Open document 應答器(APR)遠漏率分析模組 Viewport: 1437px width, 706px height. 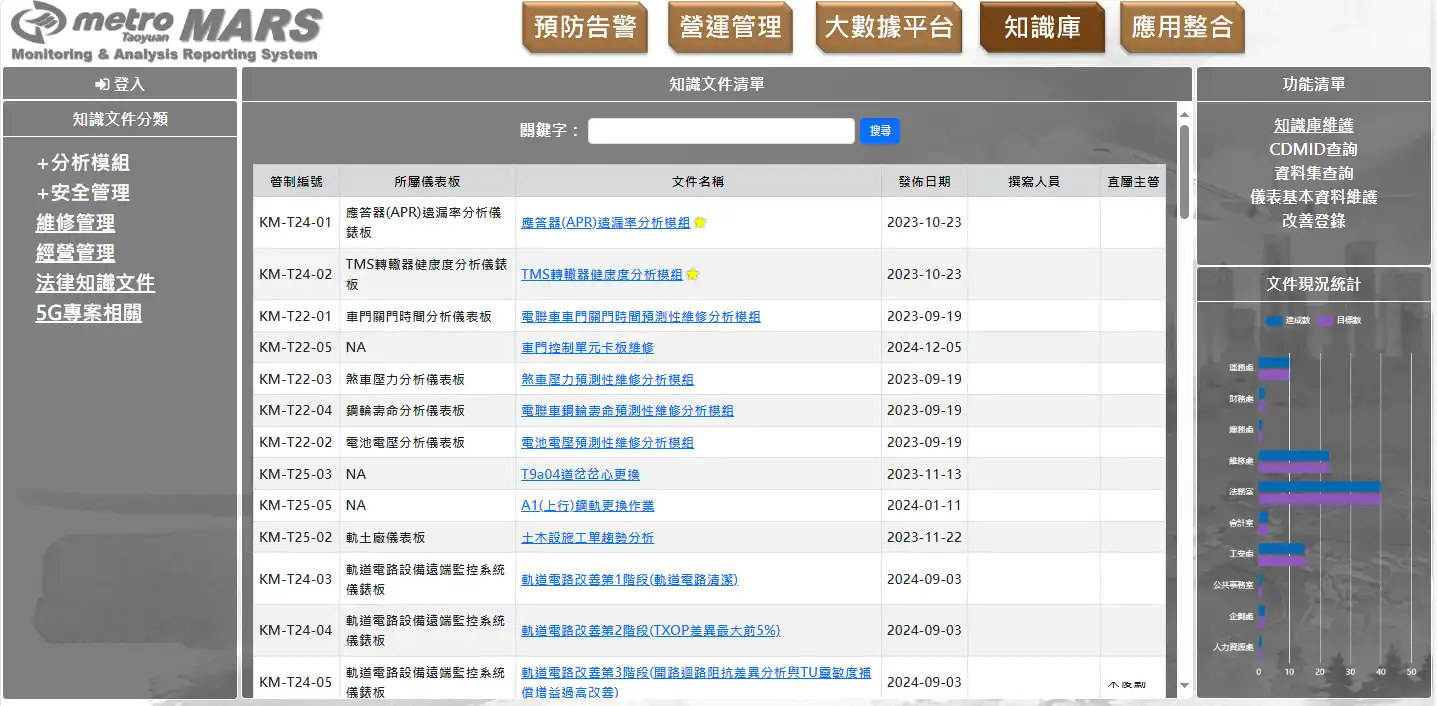coord(605,223)
